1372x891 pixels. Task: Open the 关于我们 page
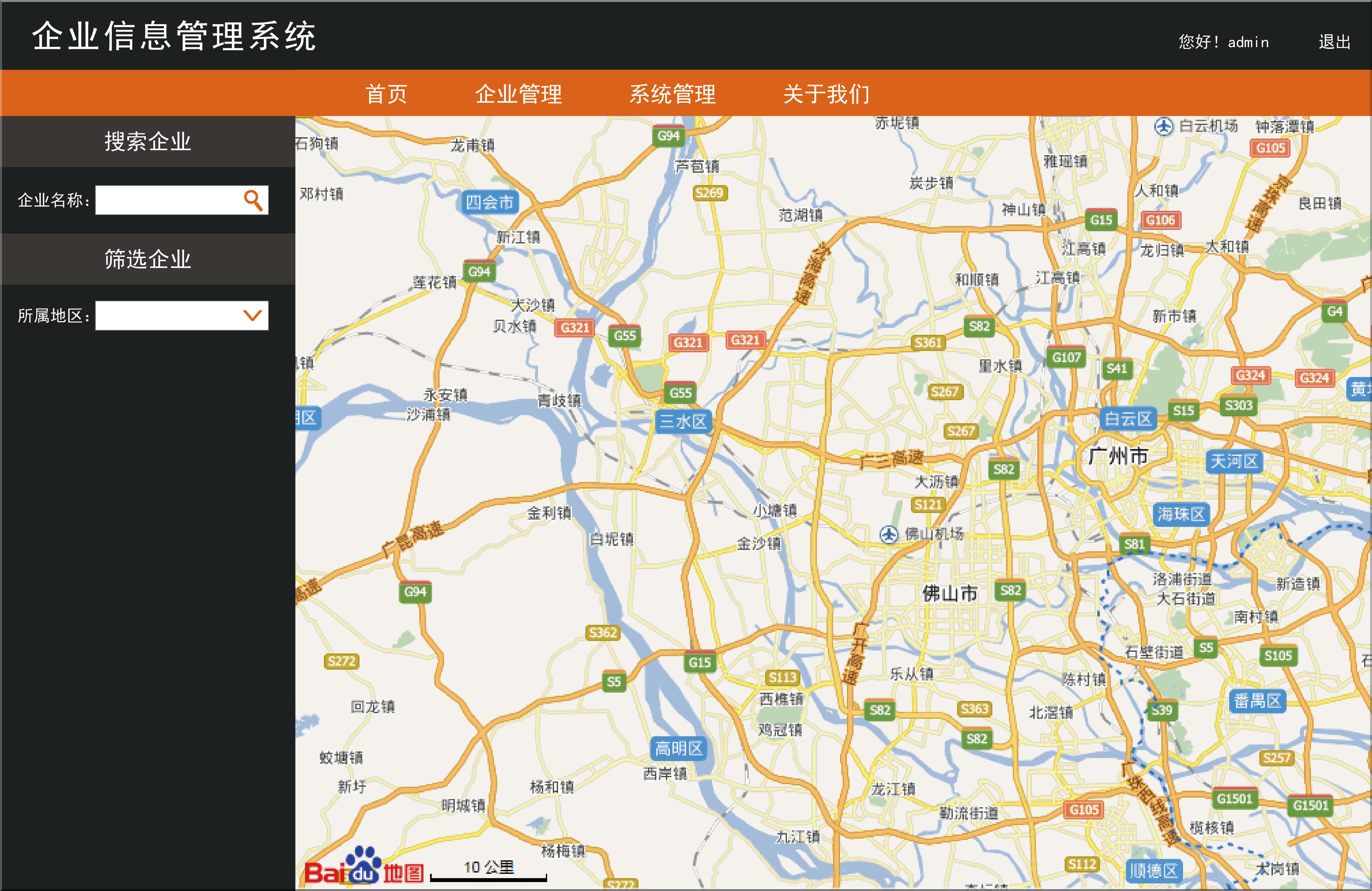point(826,93)
